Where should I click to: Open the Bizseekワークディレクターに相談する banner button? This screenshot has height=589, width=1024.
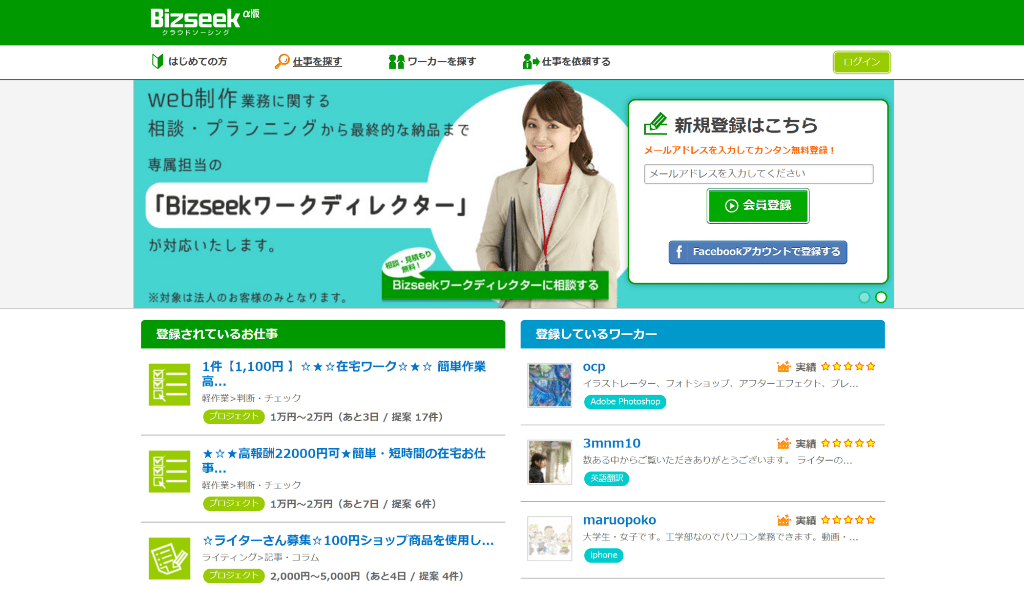point(495,286)
